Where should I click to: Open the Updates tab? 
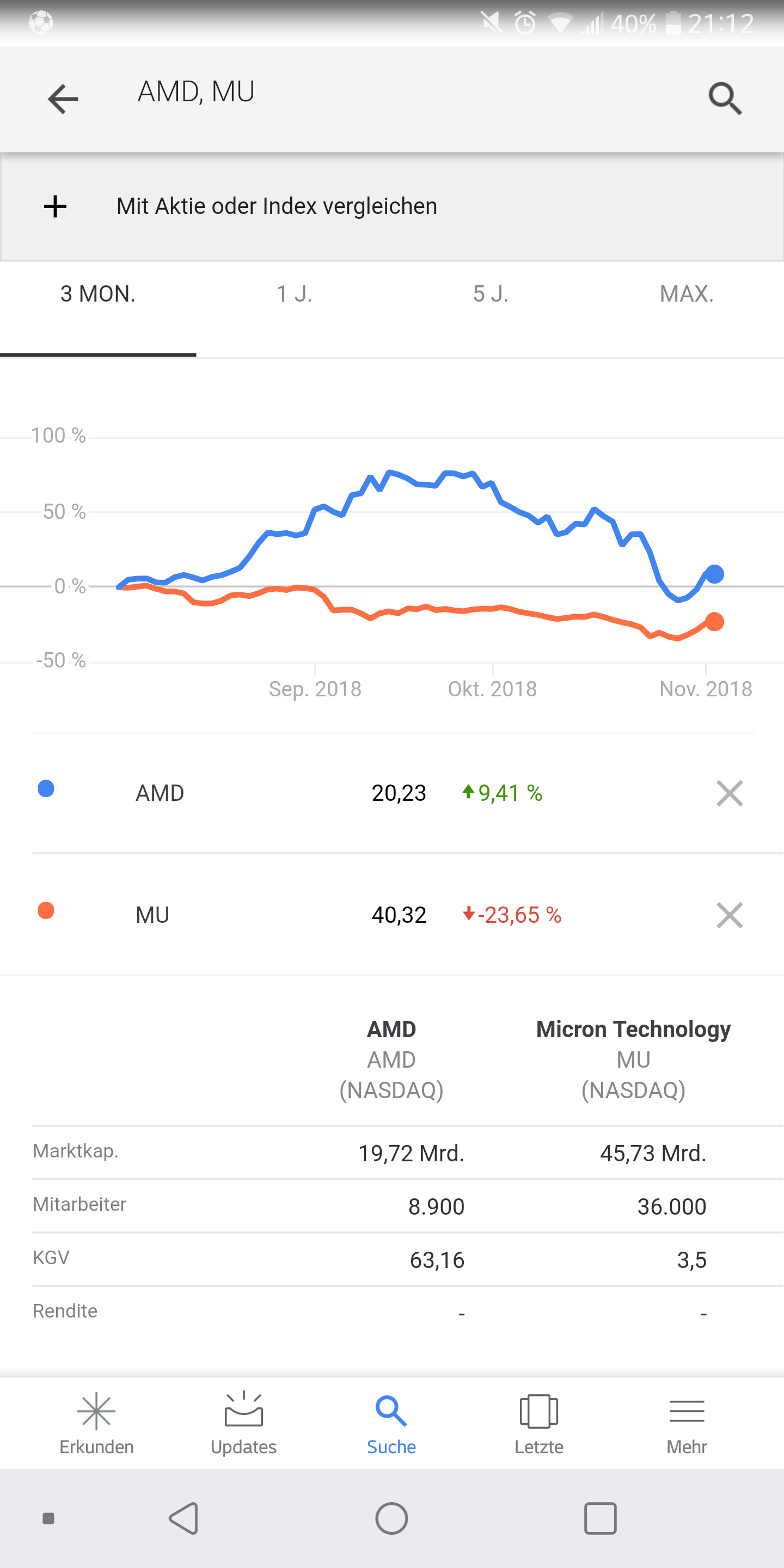(x=243, y=1423)
